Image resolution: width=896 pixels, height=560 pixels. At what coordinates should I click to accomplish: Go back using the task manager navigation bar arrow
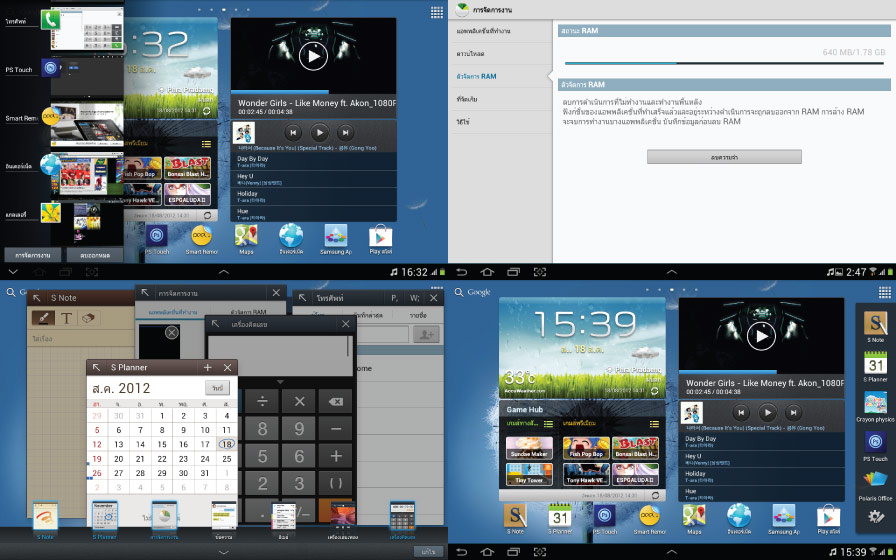(462, 272)
